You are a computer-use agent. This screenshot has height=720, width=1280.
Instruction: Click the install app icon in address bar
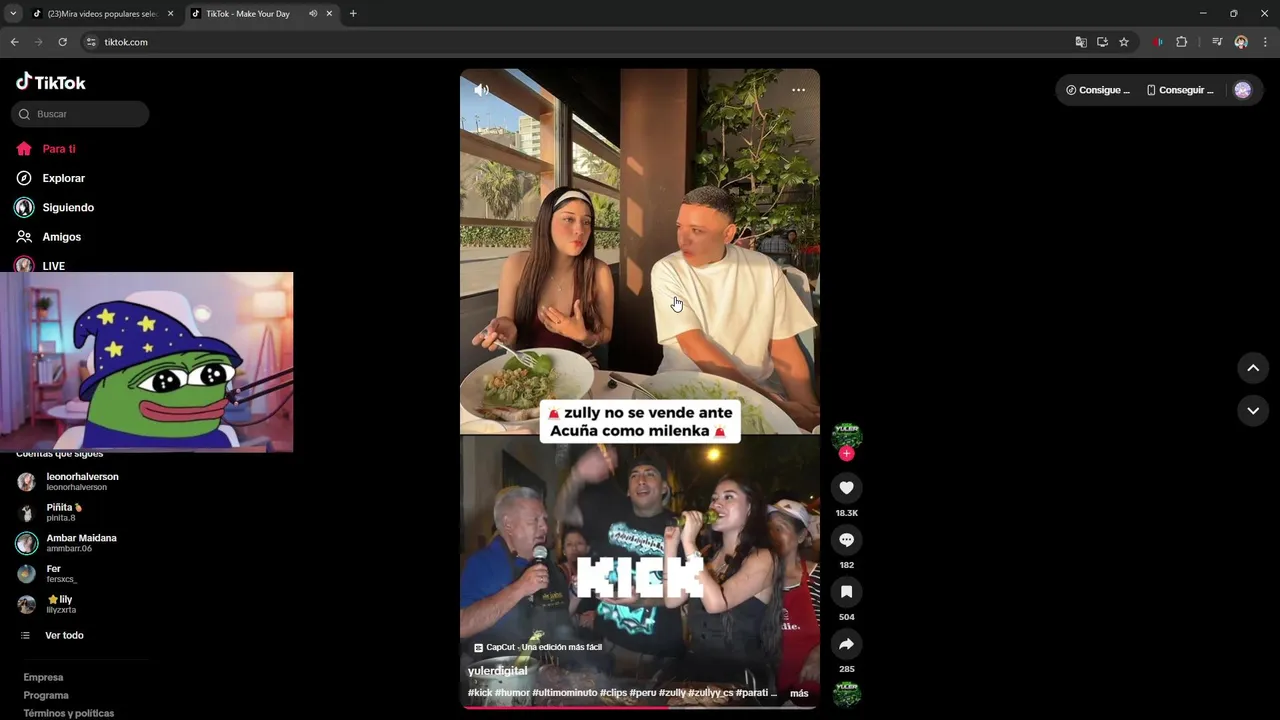(x=1102, y=42)
